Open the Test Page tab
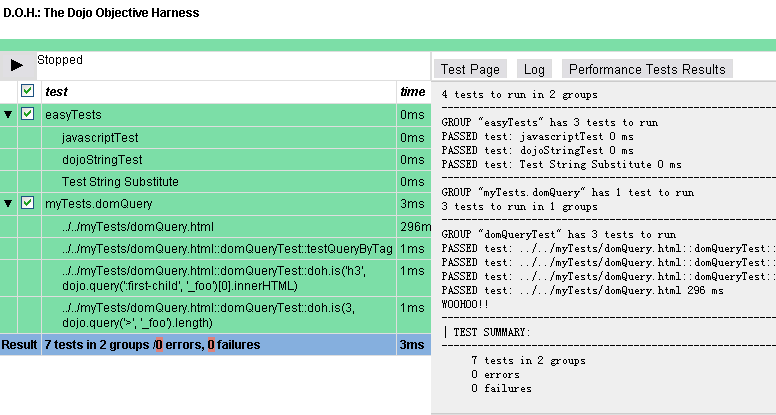This screenshot has height=415, width=776. (x=470, y=69)
